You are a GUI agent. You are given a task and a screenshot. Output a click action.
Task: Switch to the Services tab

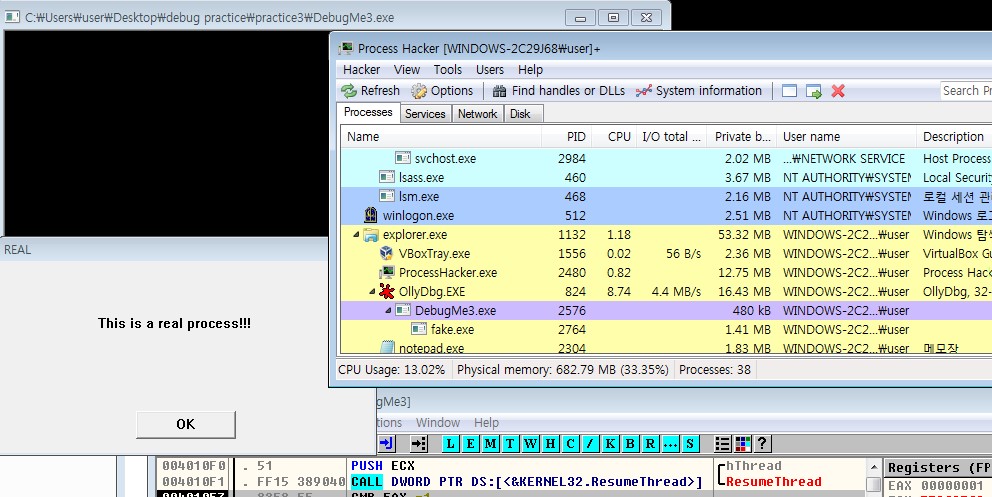click(x=425, y=114)
